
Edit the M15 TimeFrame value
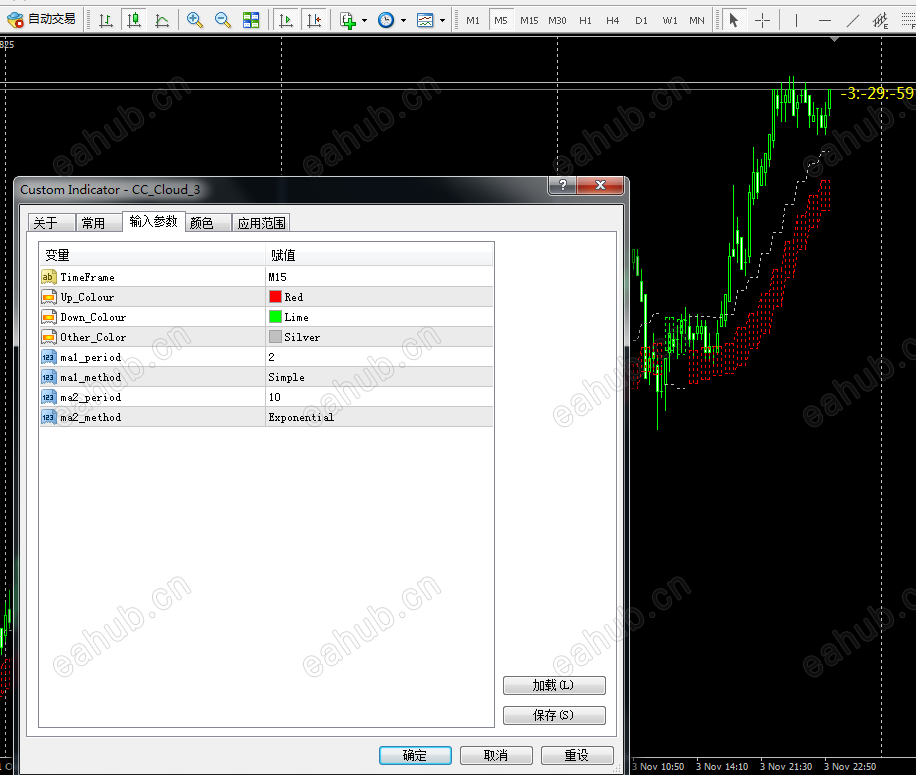pos(379,277)
